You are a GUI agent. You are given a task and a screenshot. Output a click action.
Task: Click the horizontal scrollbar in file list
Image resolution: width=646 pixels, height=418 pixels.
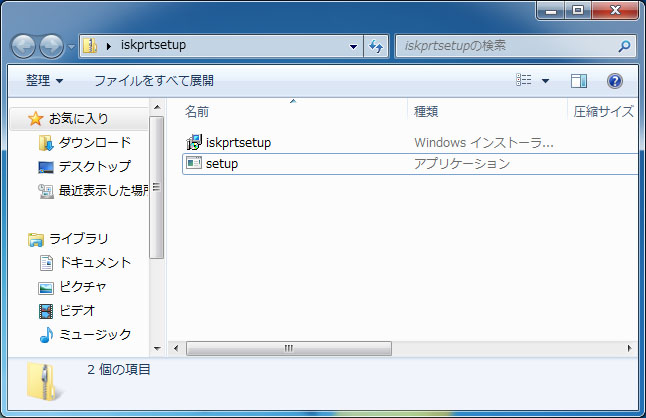(288, 348)
